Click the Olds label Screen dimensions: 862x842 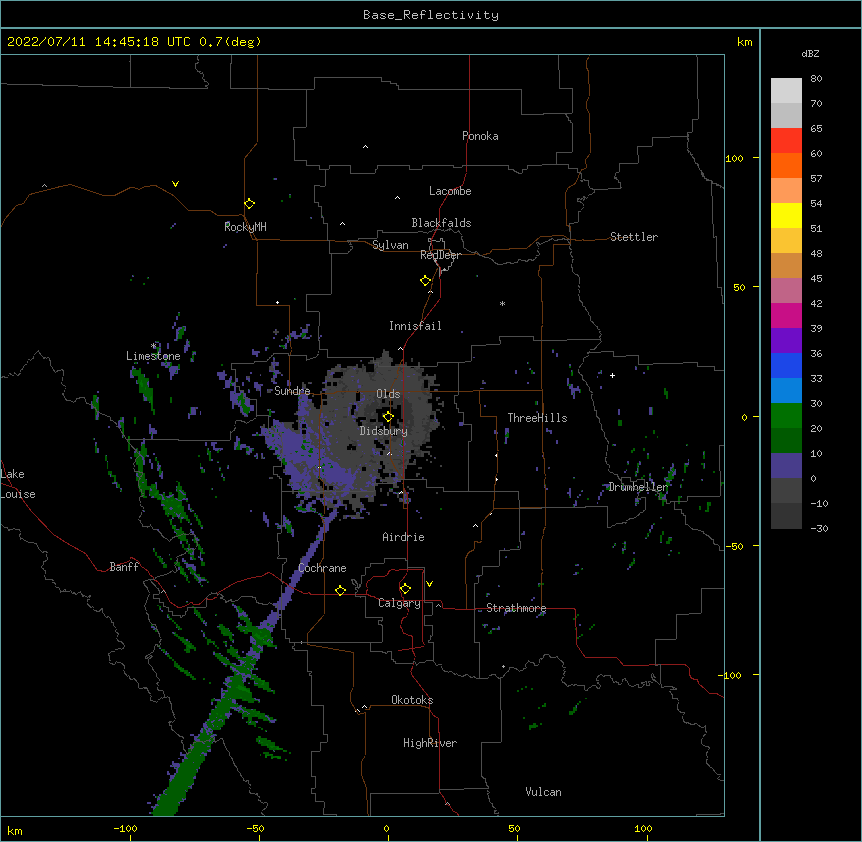pyautogui.click(x=388, y=394)
